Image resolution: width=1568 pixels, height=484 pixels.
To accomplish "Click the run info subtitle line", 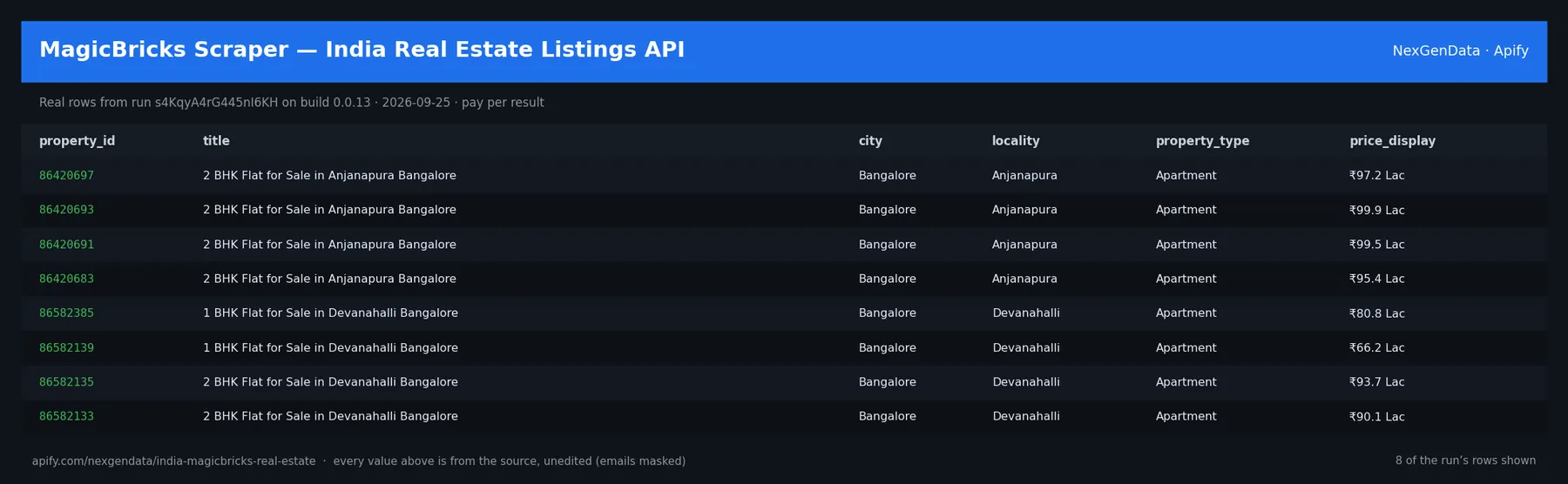I will point(292,103).
